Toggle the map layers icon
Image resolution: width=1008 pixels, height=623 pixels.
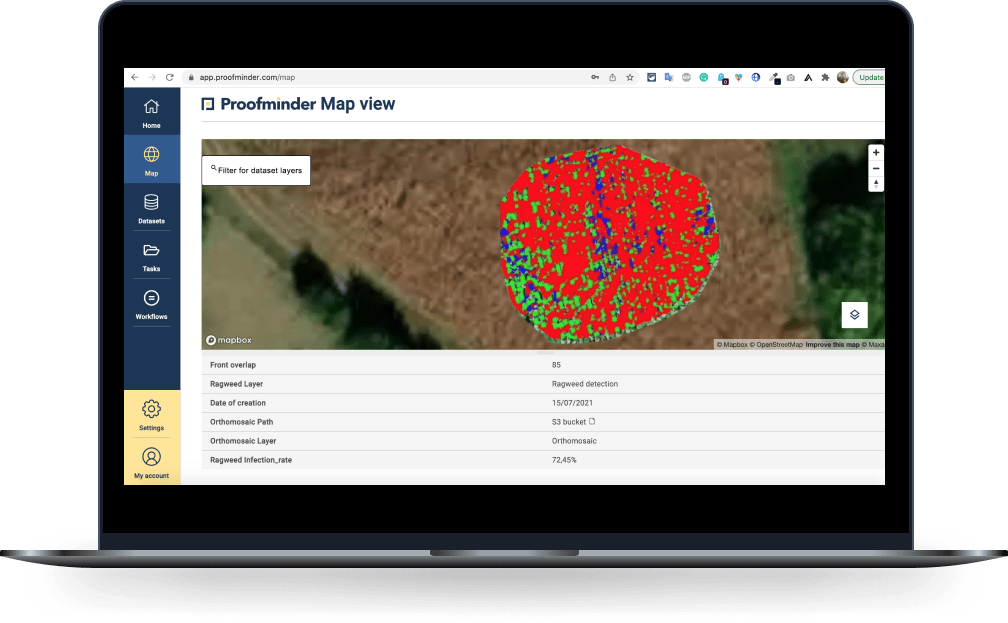click(x=854, y=314)
